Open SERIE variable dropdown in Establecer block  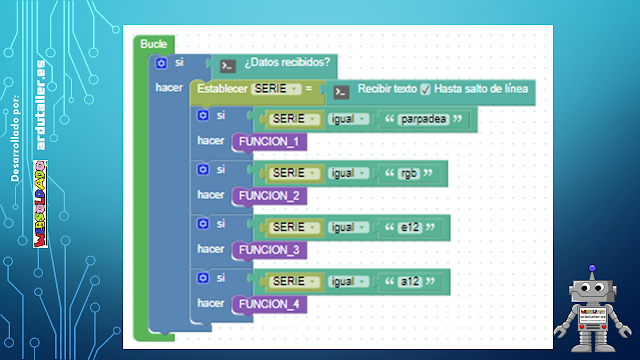coord(276,89)
